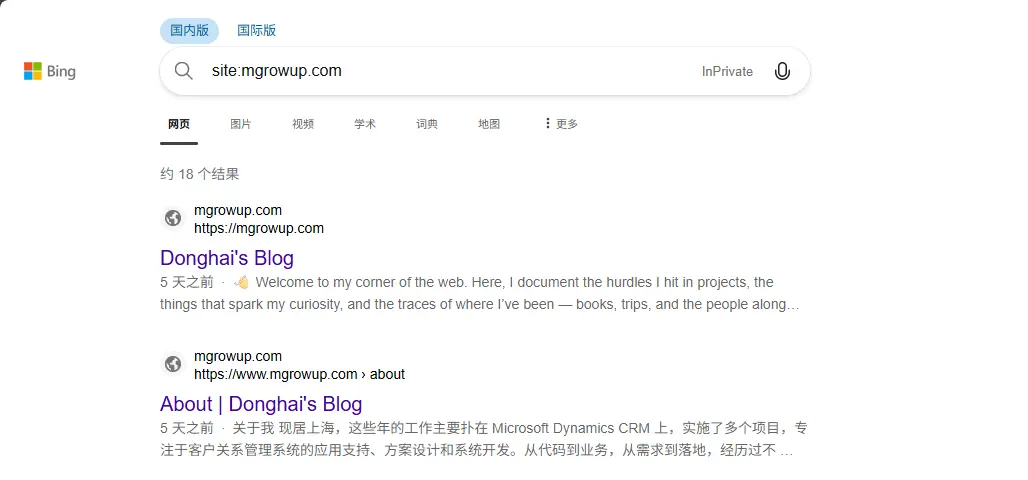Select the 词典 tab

click(x=427, y=124)
